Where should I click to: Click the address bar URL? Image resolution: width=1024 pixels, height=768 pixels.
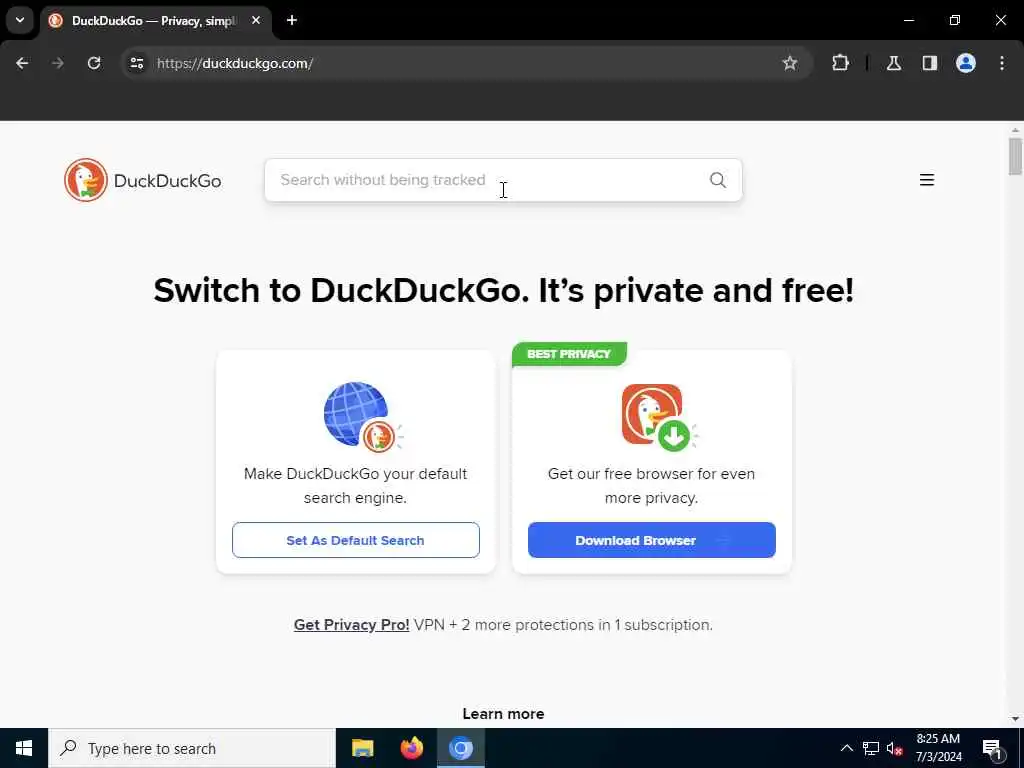tap(235, 63)
